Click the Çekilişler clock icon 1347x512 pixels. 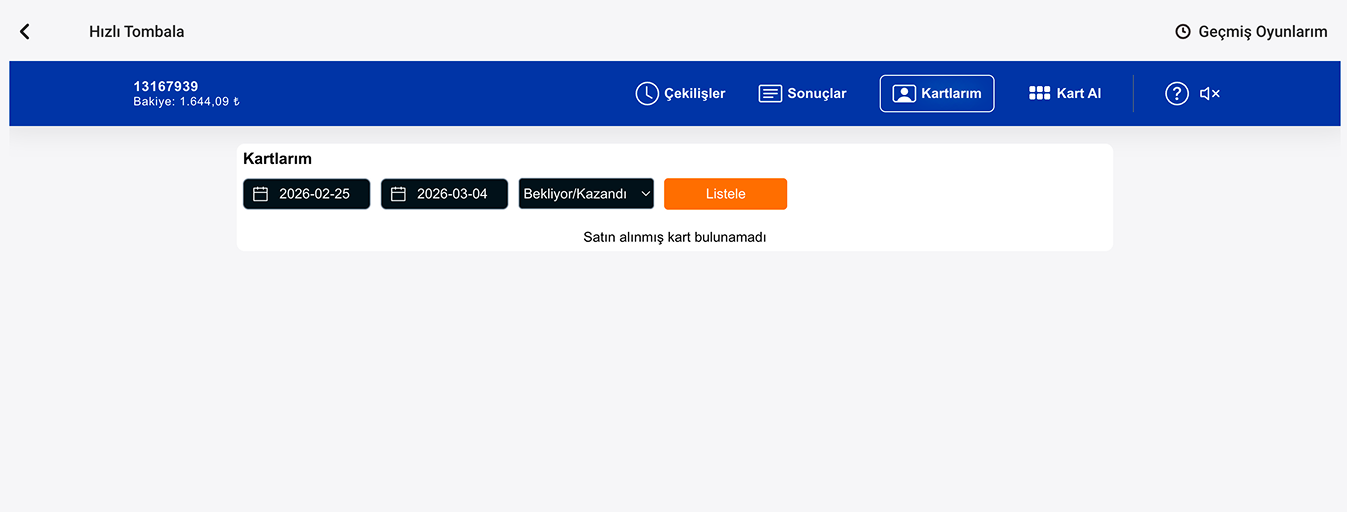(x=647, y=94)
